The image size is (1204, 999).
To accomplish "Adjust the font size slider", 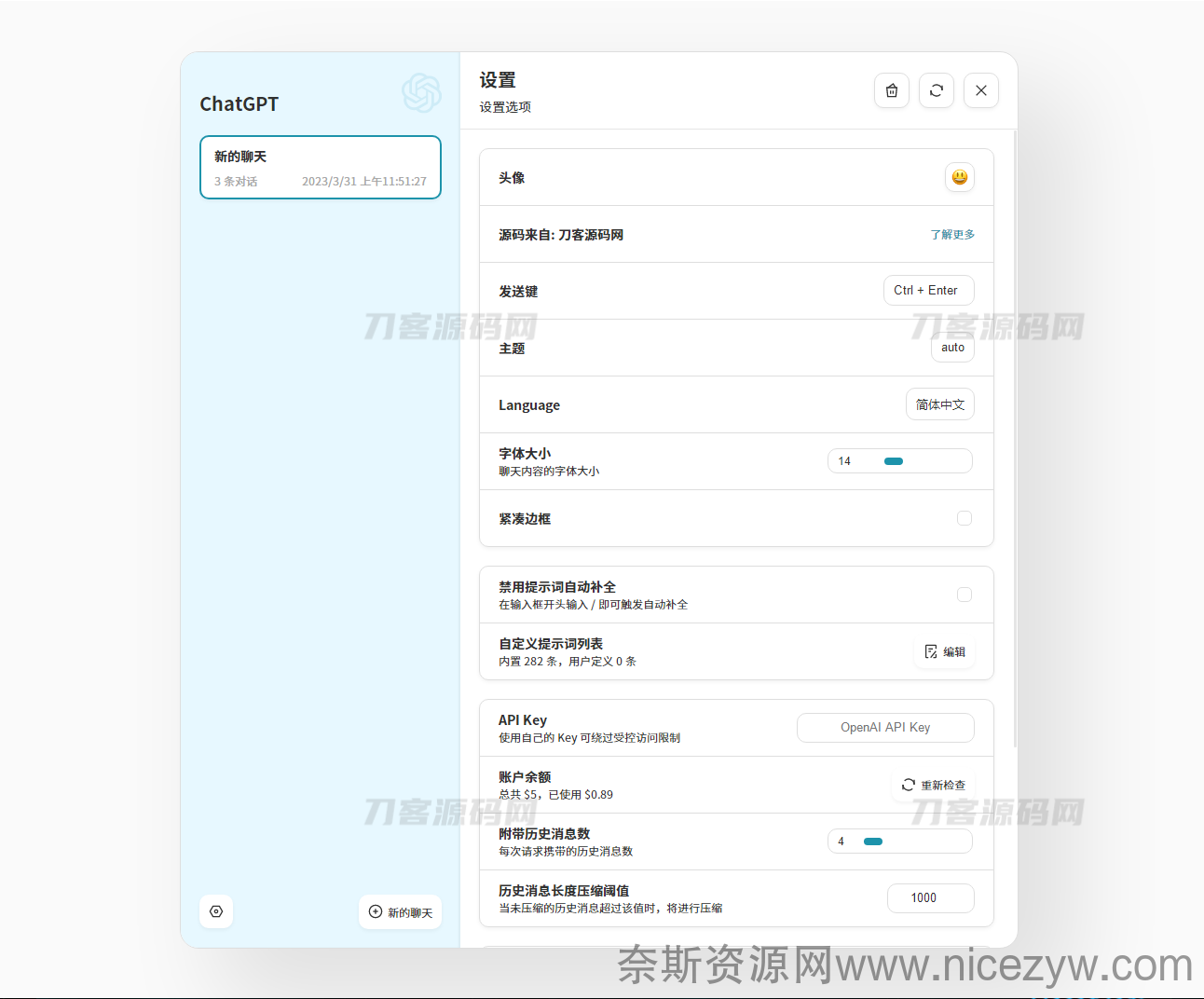I will [x=900, y=461].
